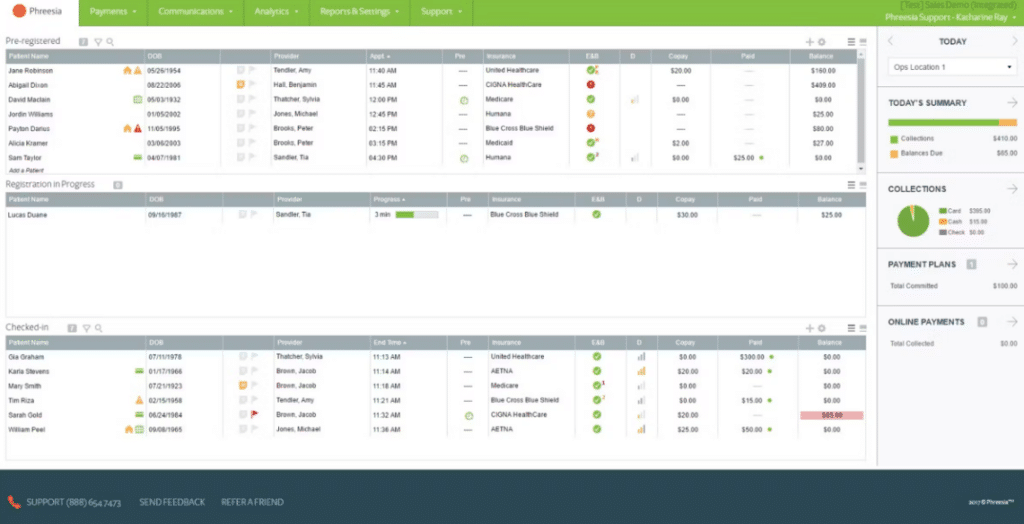The width and height of the screenshot is (1024, 524).
Task: Open the Support menu
Action: 441,12
